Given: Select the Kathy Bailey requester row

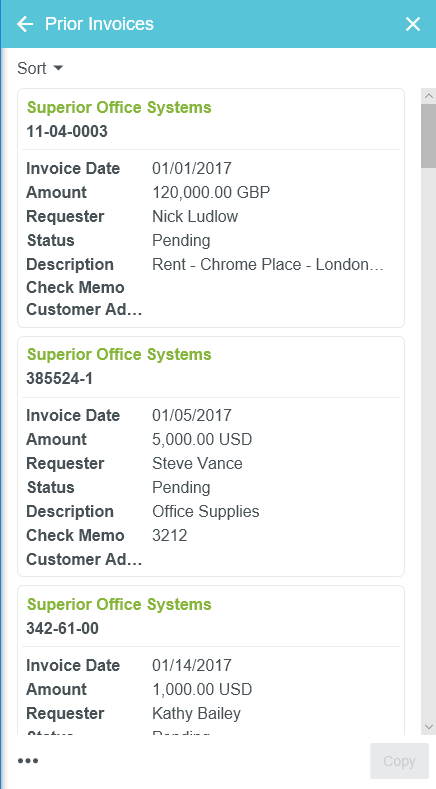Looking at the screenshot, I should pyautogui.click(x=211, y=713).
